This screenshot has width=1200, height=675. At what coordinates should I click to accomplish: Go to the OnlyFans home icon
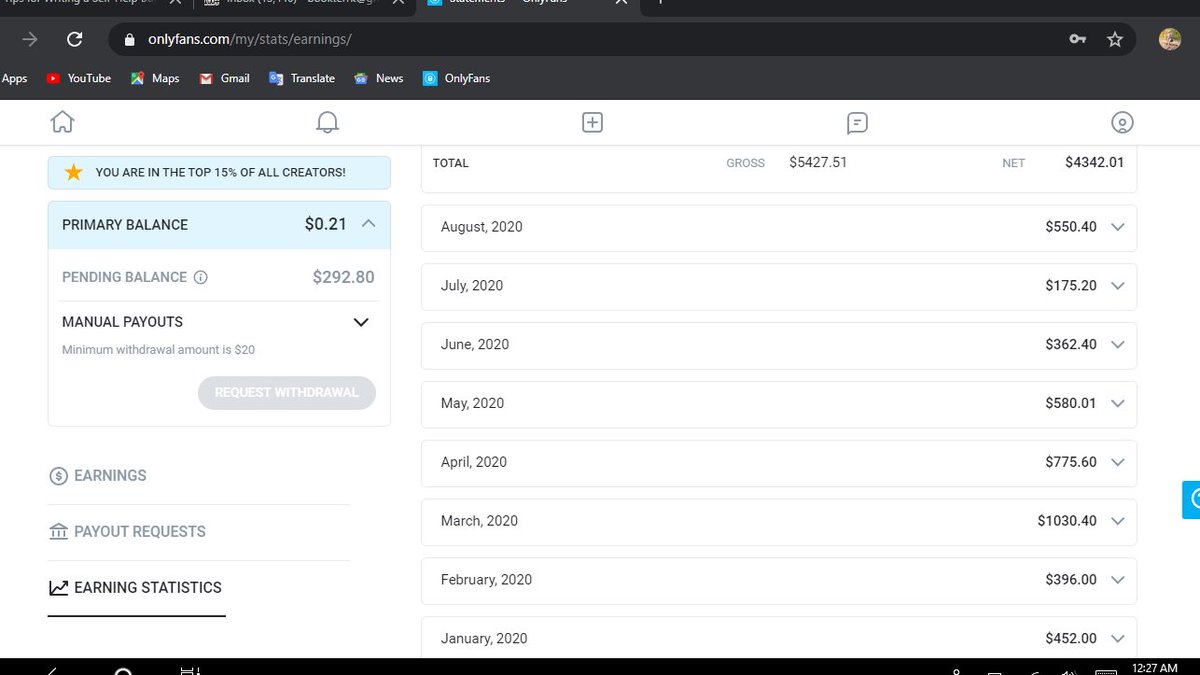tap(63, 122)
